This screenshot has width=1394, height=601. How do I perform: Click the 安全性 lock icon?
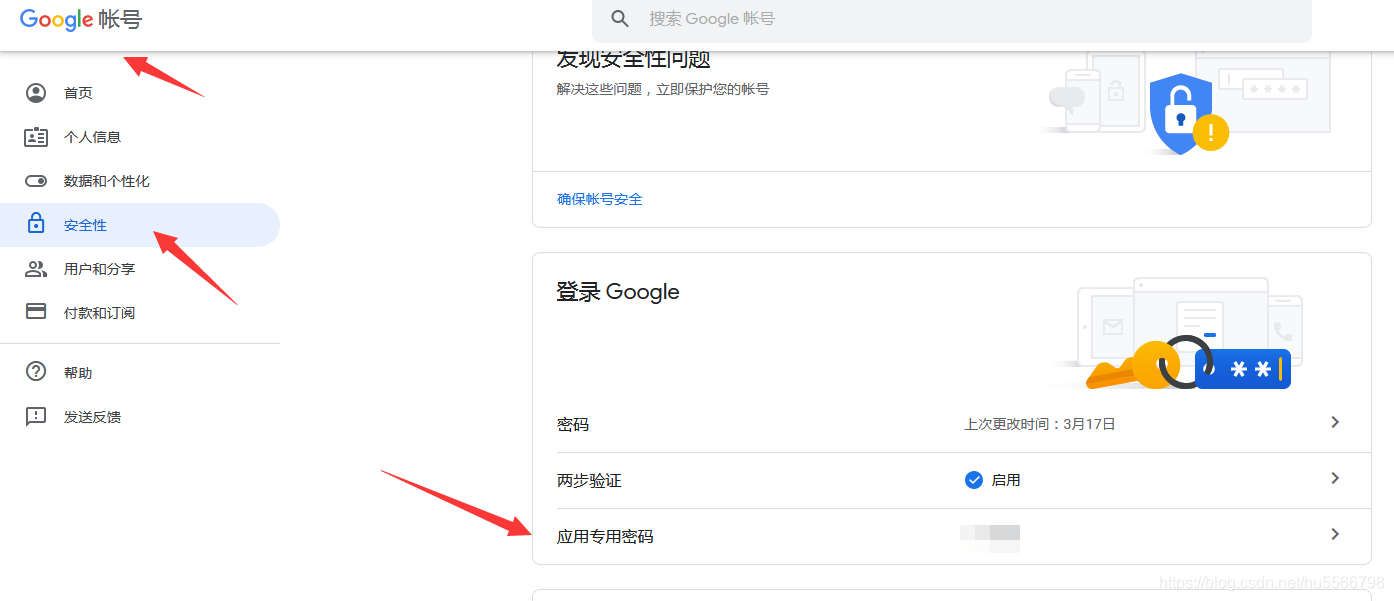coord(36,223)
